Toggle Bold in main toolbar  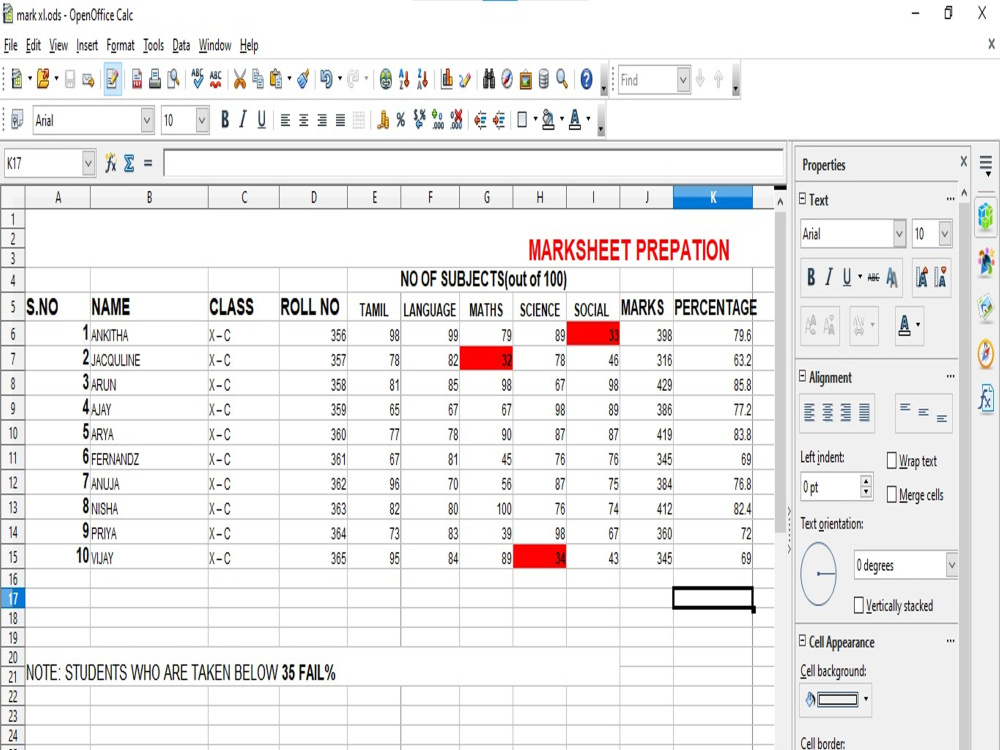[x=224, y=120]
